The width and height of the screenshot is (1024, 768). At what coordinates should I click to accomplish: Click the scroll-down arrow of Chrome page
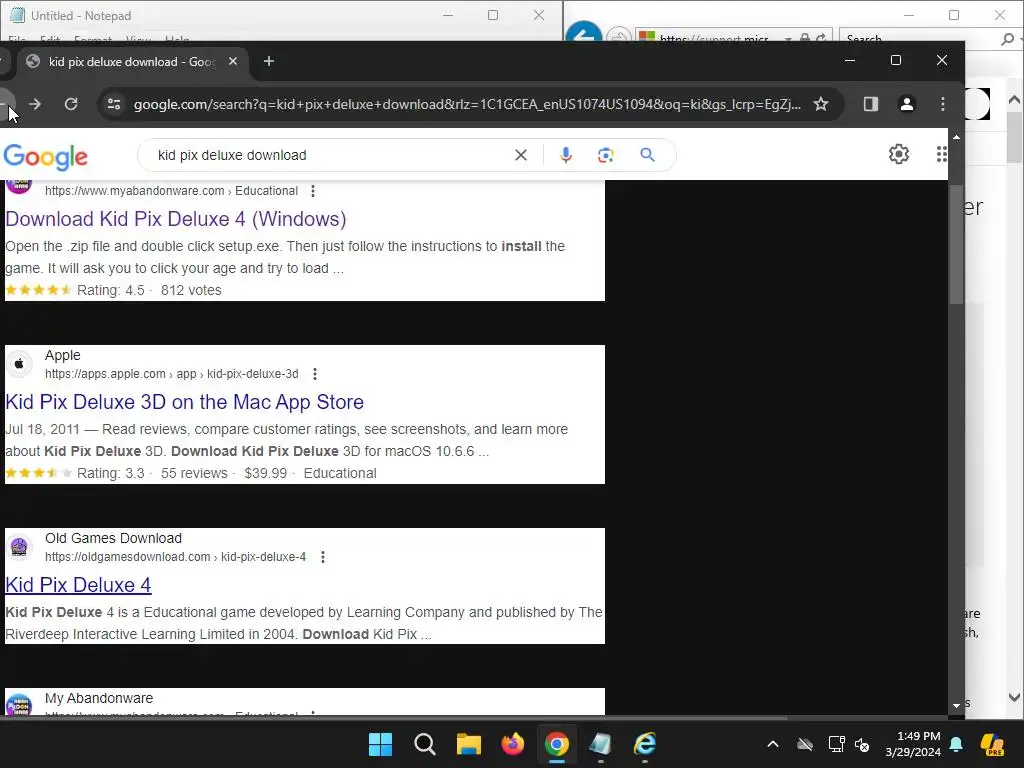pyautogui.click(x=956, y=705)
